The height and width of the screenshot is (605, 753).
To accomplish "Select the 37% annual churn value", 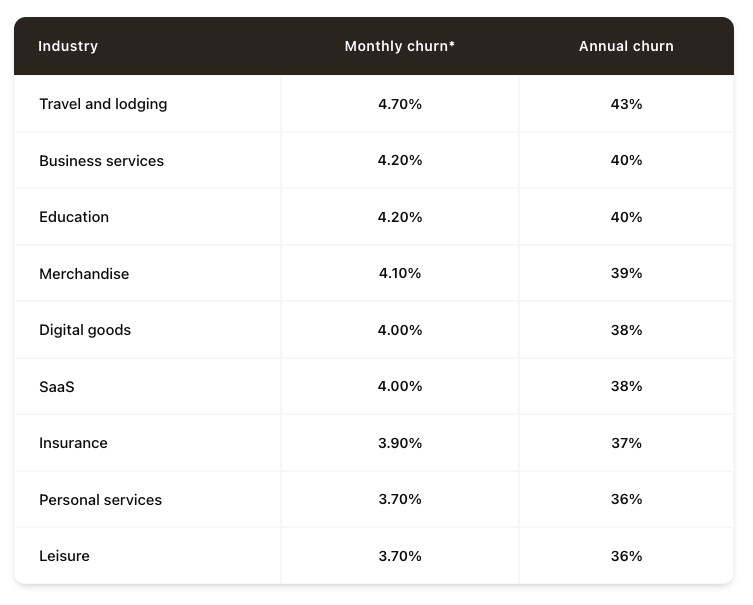I will (x=626, y=443).
